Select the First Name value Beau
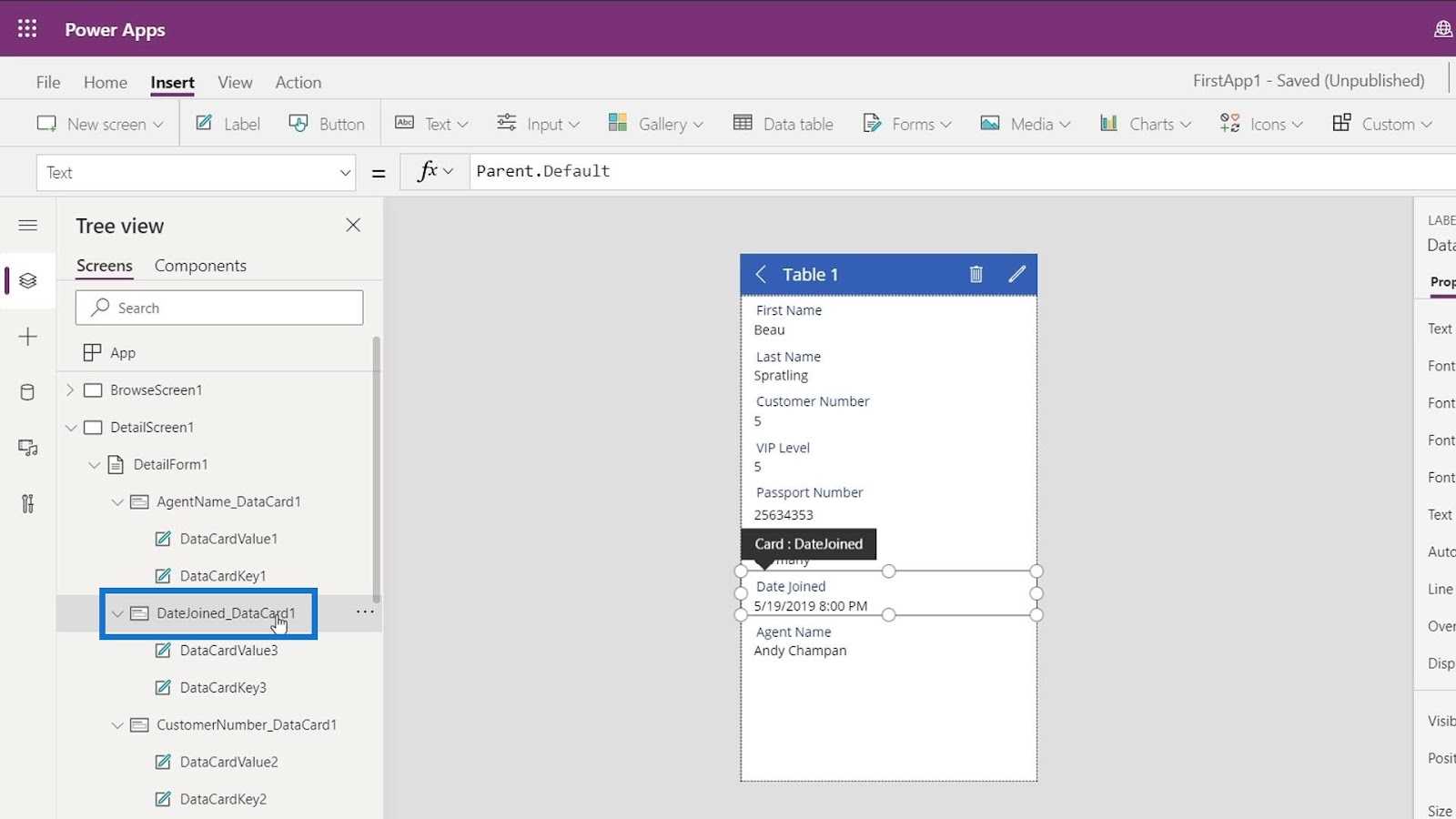 769,330
